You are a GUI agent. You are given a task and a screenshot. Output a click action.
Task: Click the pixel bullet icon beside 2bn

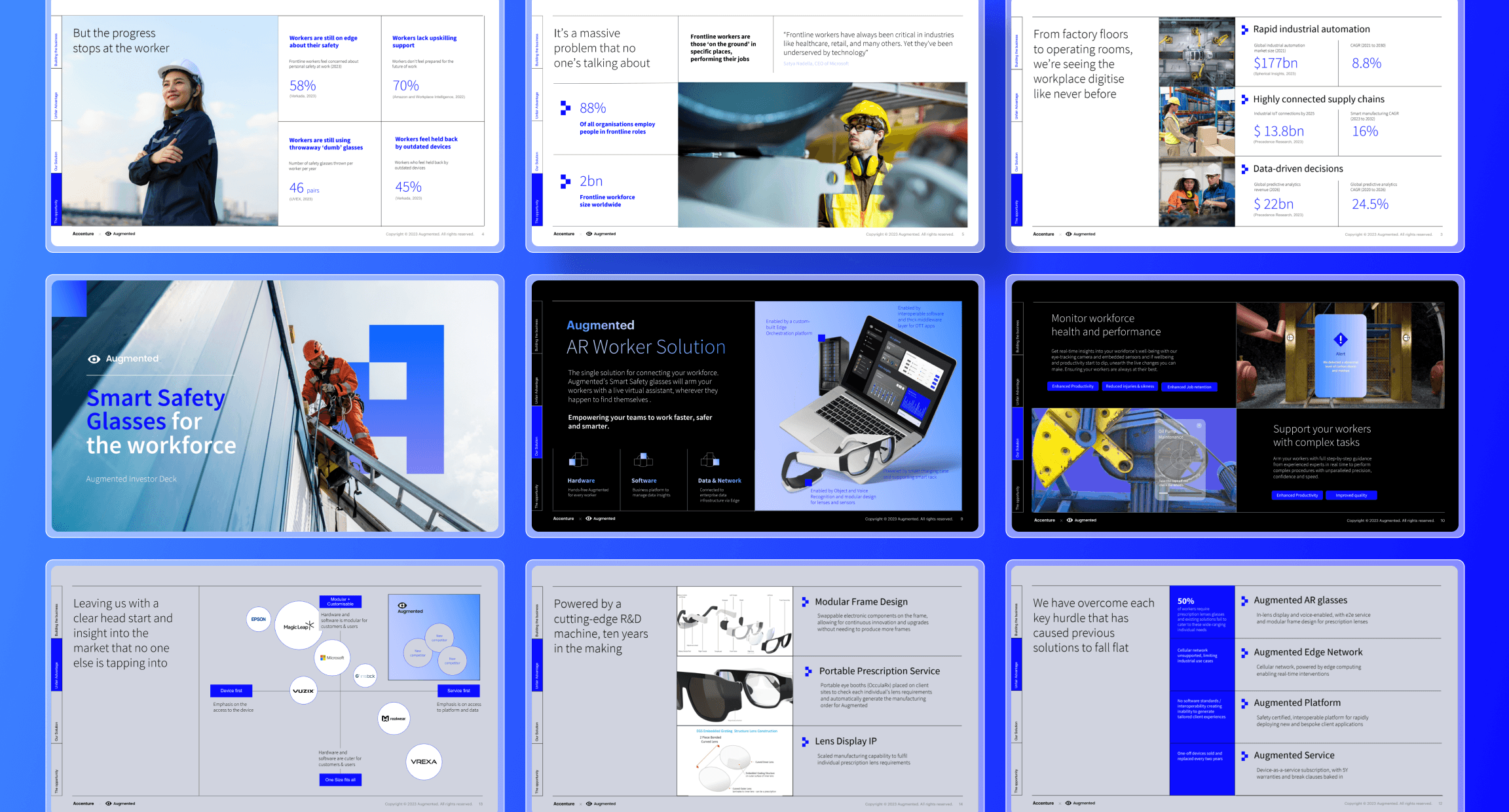[x=565, y=181]
